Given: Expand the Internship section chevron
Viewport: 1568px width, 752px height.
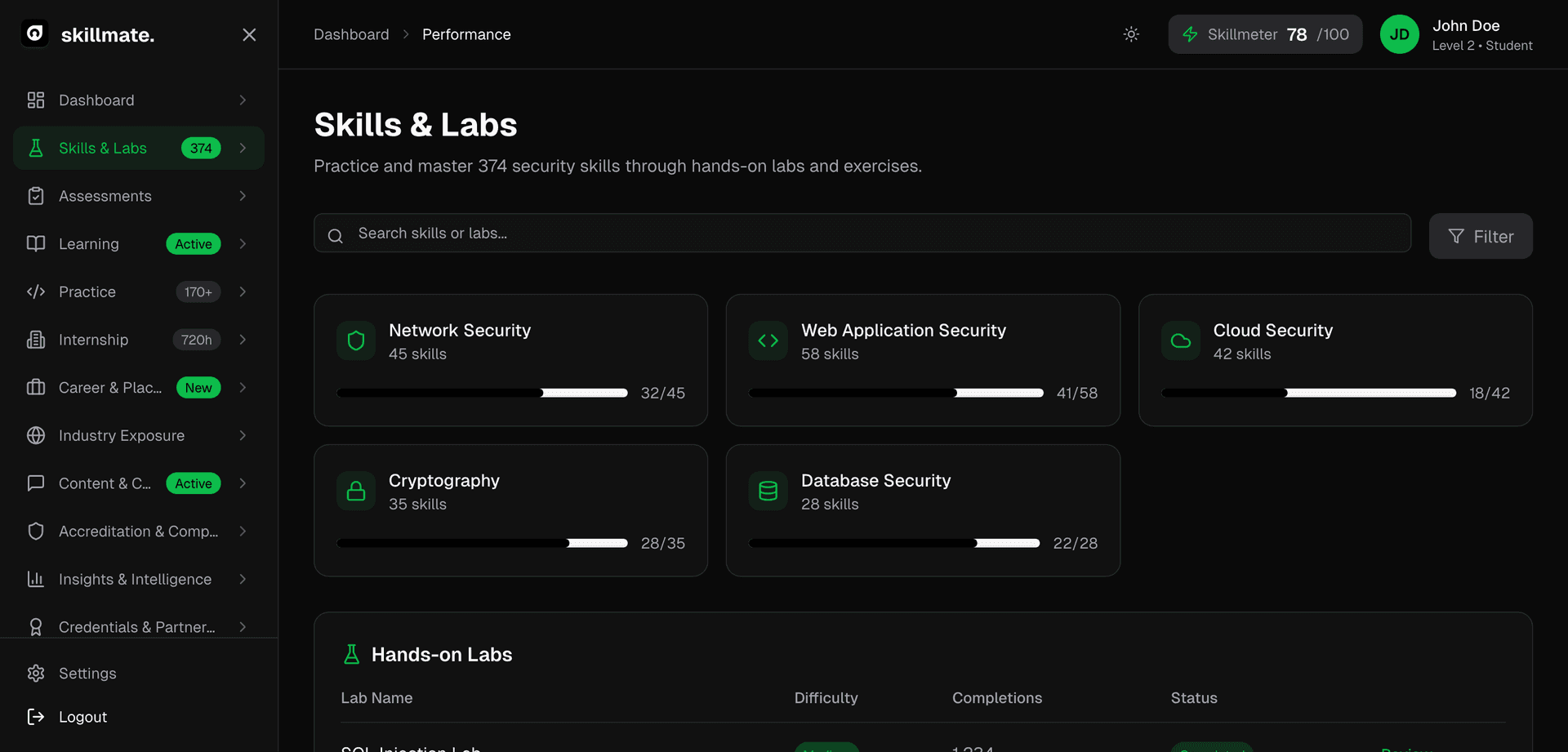Looking at the screenshot, I should point(243,340).
